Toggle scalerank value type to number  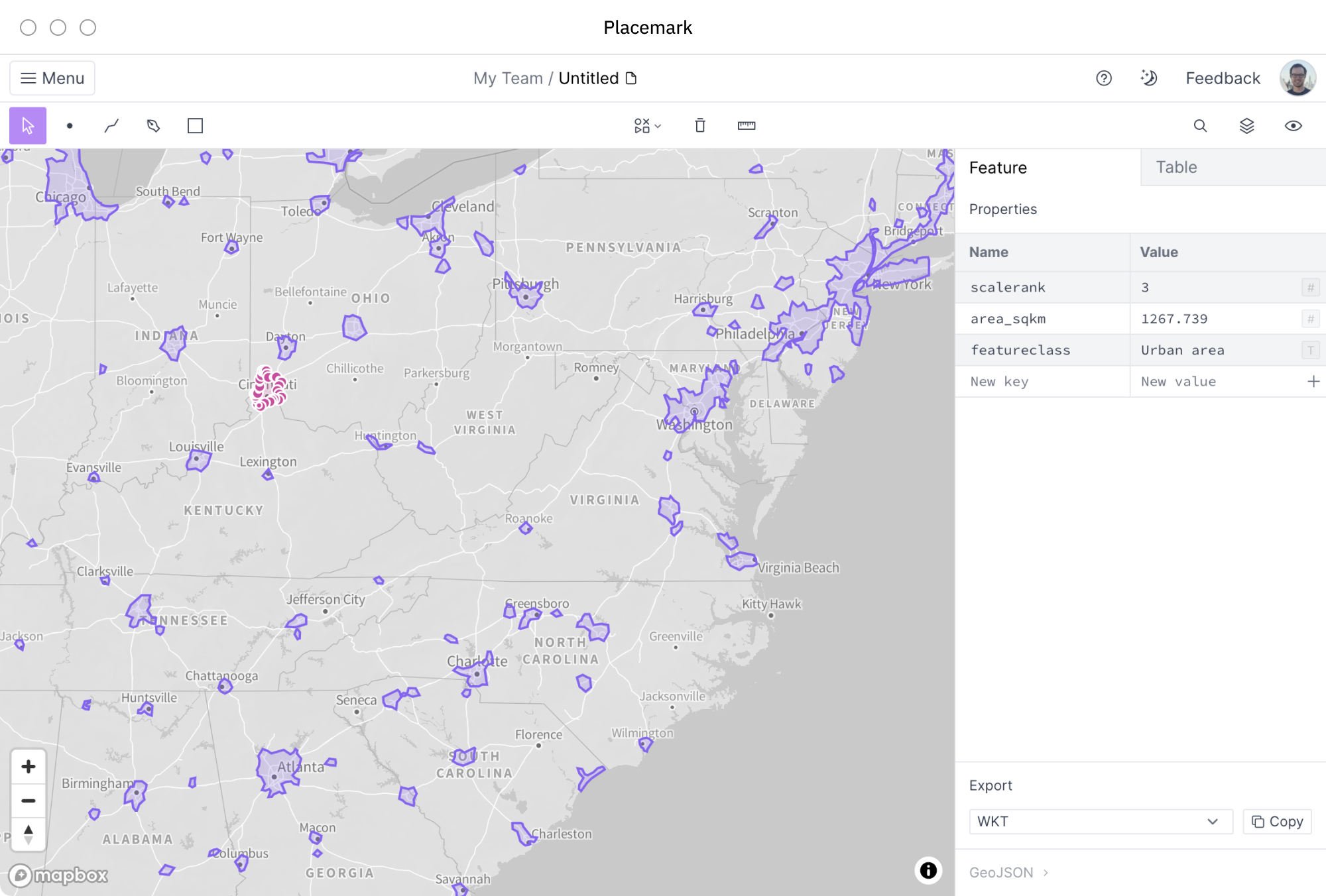[1310, 288]
